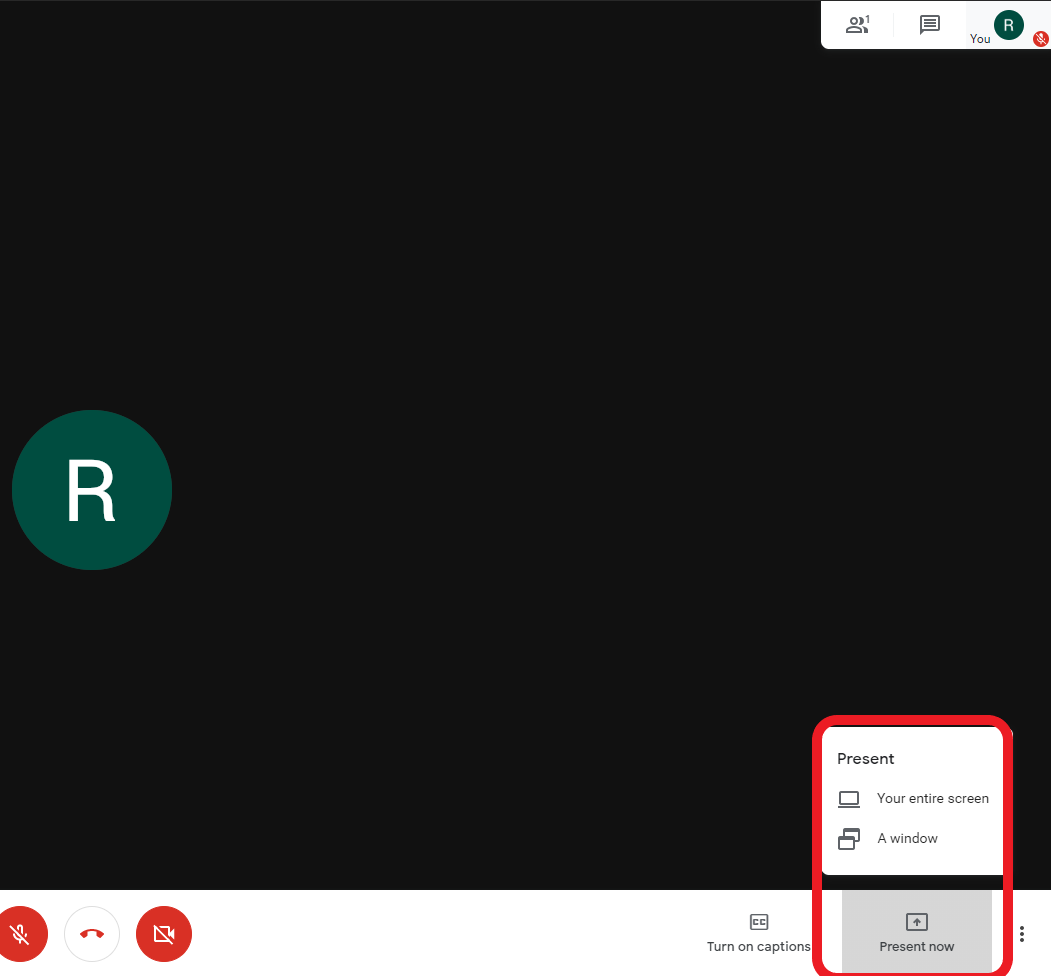Click the participant count number badge

click(x=868, y=18)
